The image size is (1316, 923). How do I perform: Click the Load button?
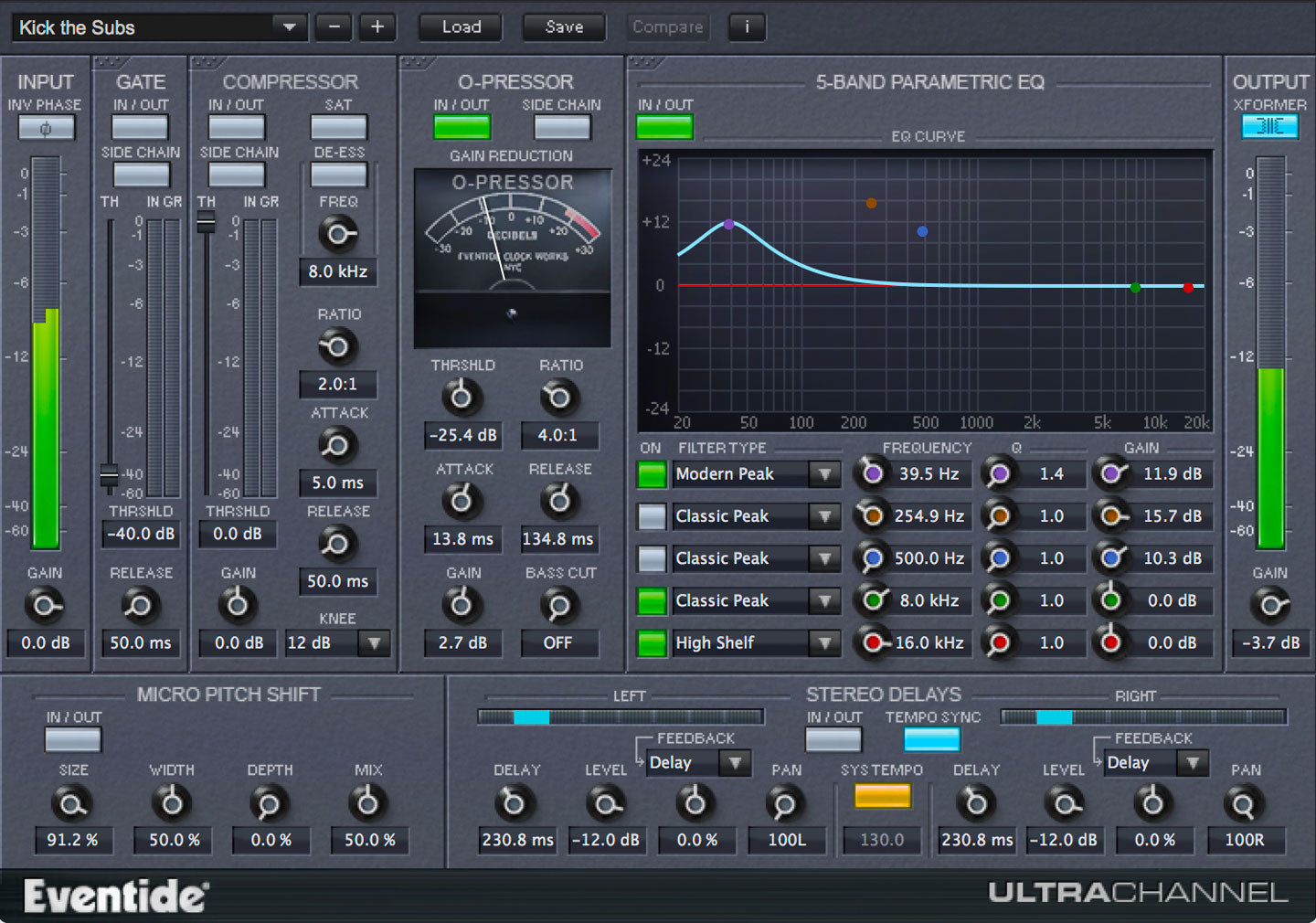click(460, 27)
